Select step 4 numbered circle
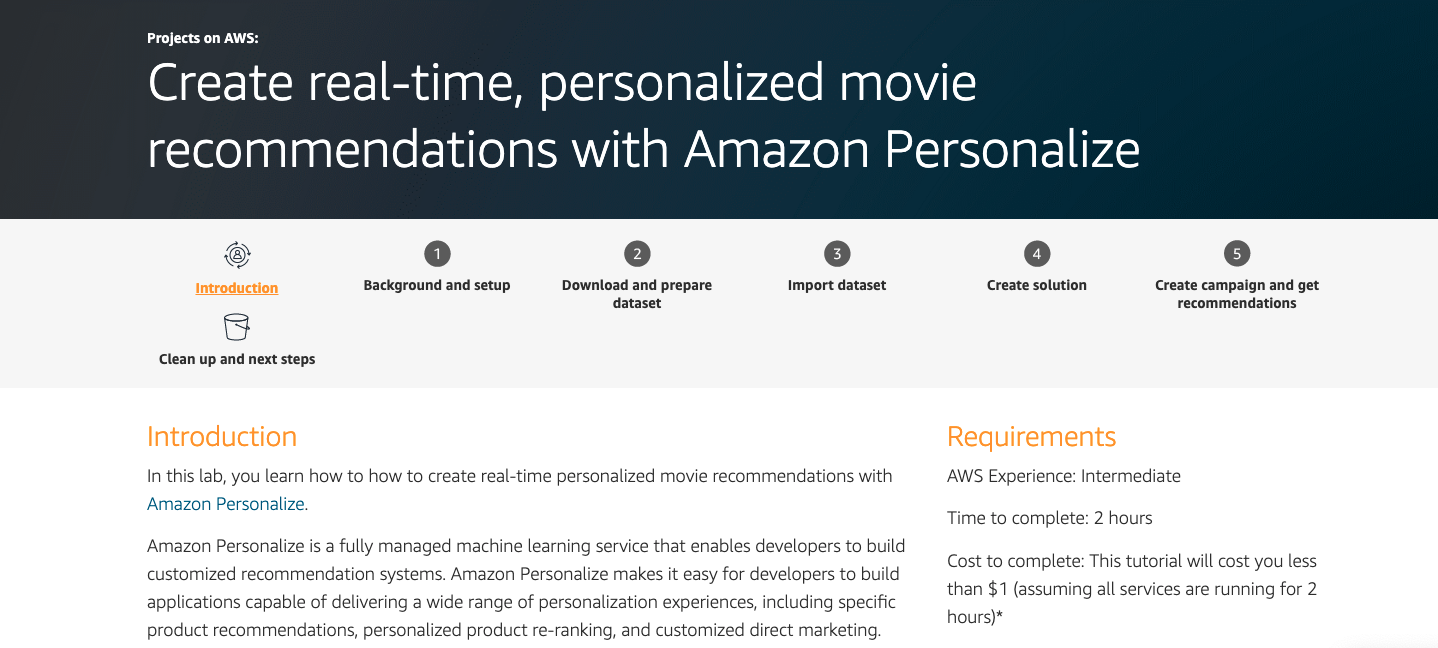 coord(1037,253)
